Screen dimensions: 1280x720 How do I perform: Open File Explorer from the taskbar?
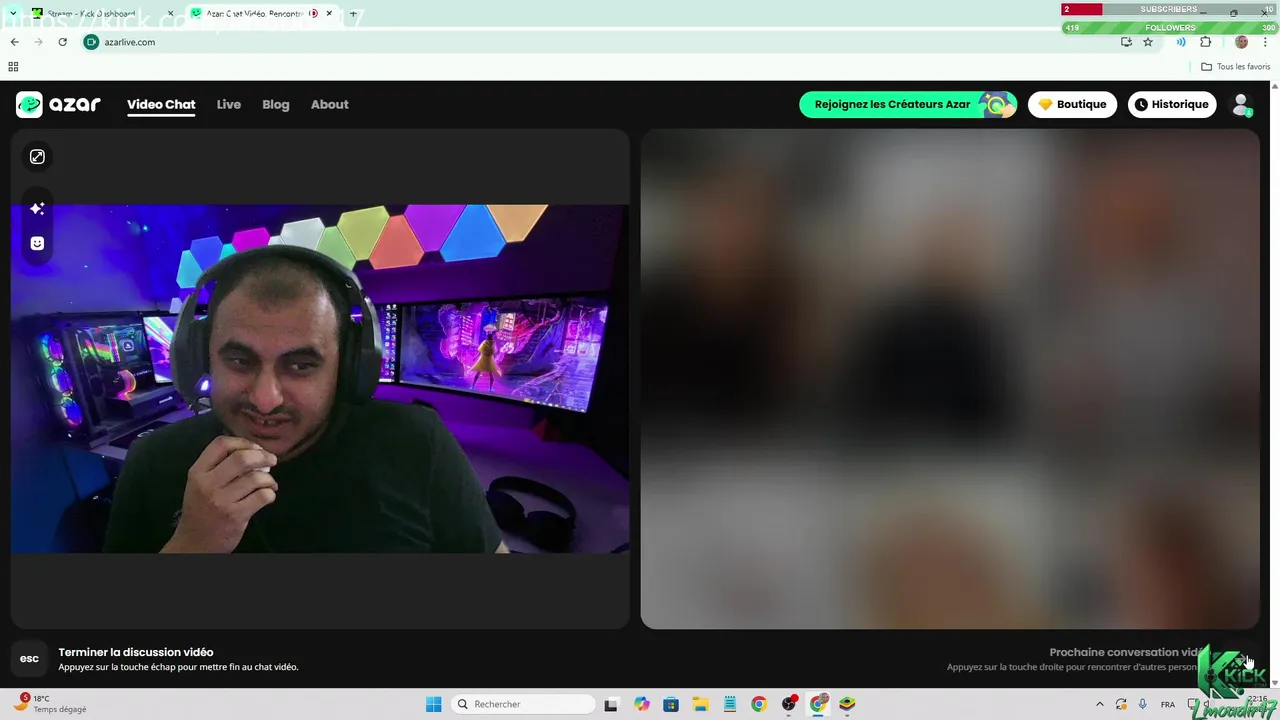point(700,704)
